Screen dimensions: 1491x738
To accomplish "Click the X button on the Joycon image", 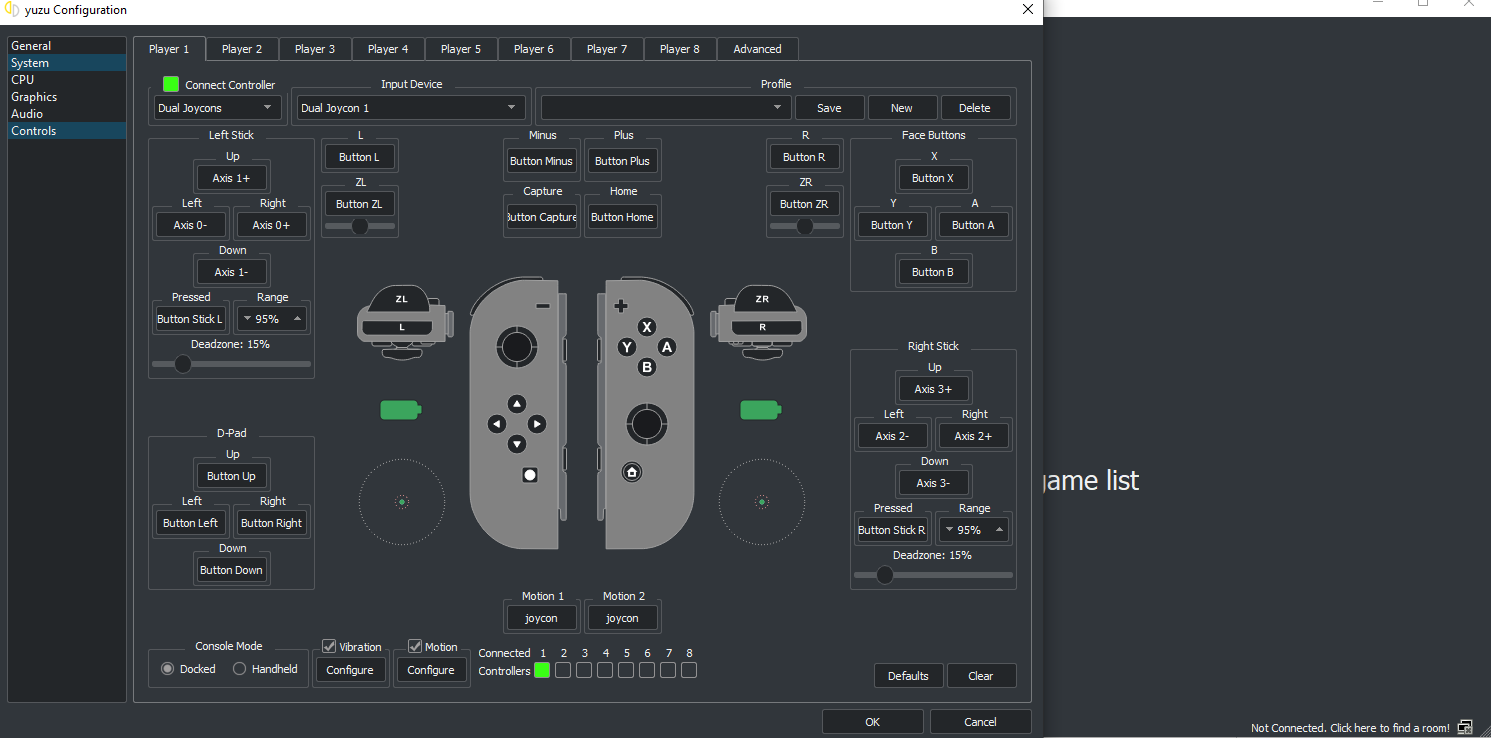I will (x=647, y=327).
